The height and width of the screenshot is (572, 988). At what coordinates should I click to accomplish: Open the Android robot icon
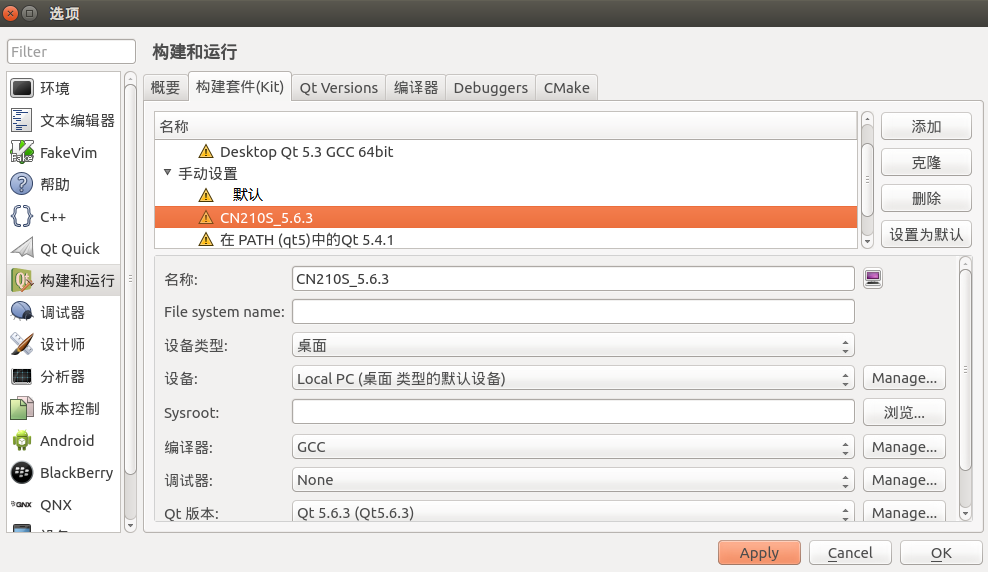(x=21, y=440)
